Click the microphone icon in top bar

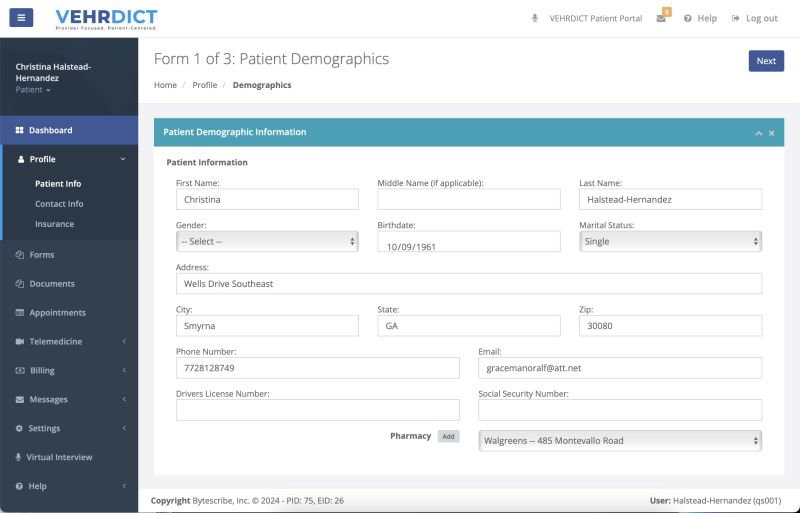coord(535,18)
